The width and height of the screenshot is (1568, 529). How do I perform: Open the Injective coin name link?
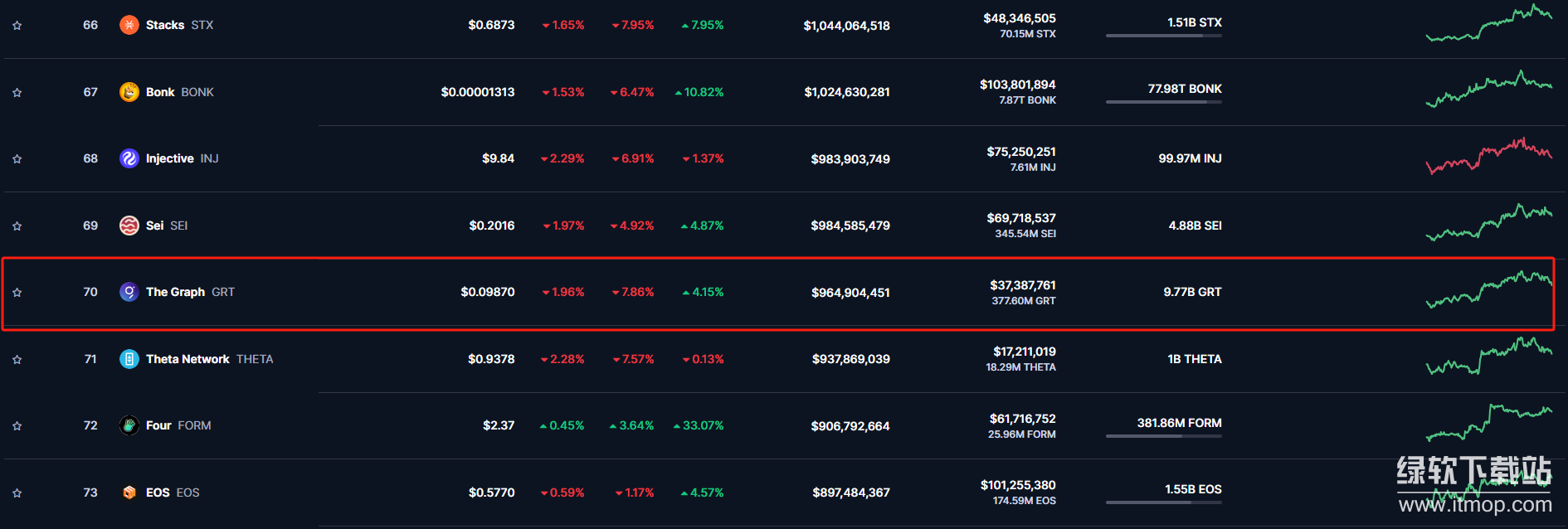[169, 158]
